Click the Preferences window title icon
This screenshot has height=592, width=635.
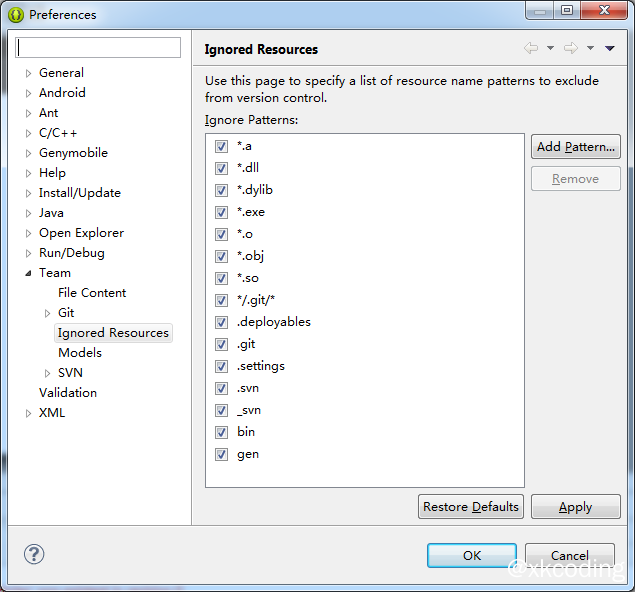[16, 14]
